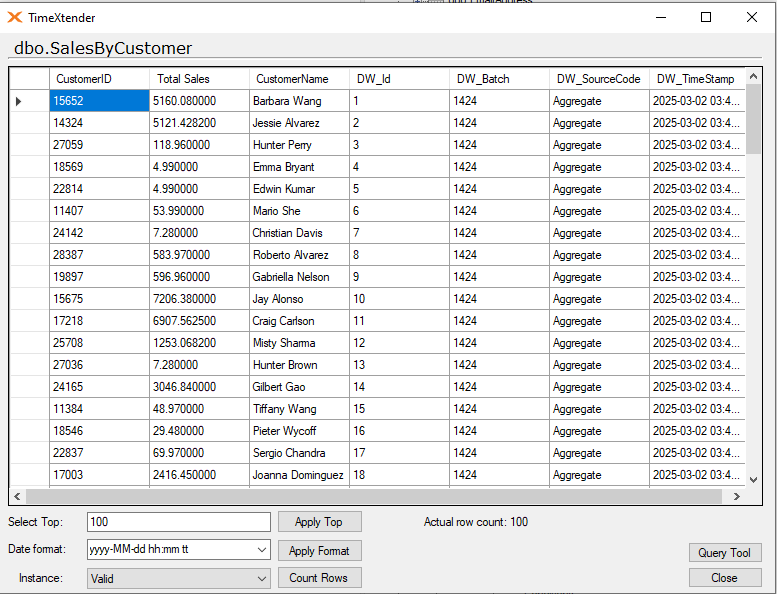
Task: Select the cell Emma Bryant
Action: tap(299, 167)
